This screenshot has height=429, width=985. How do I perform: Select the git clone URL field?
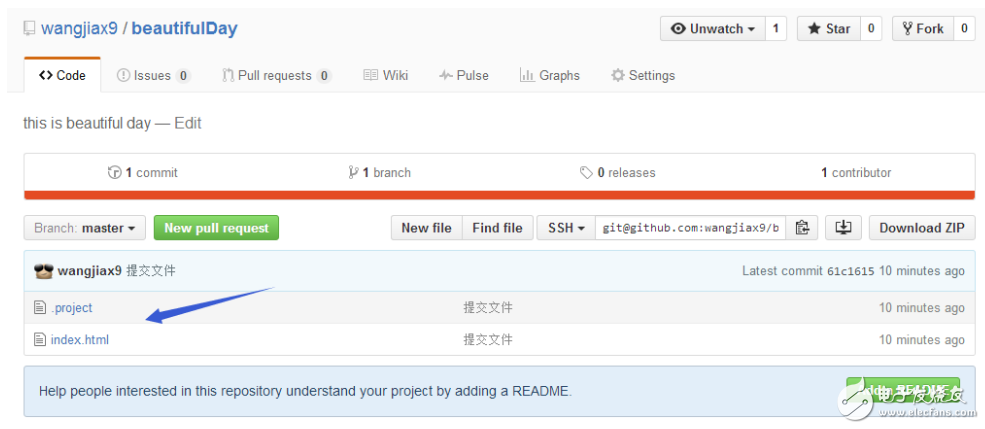tap(691, 228)
